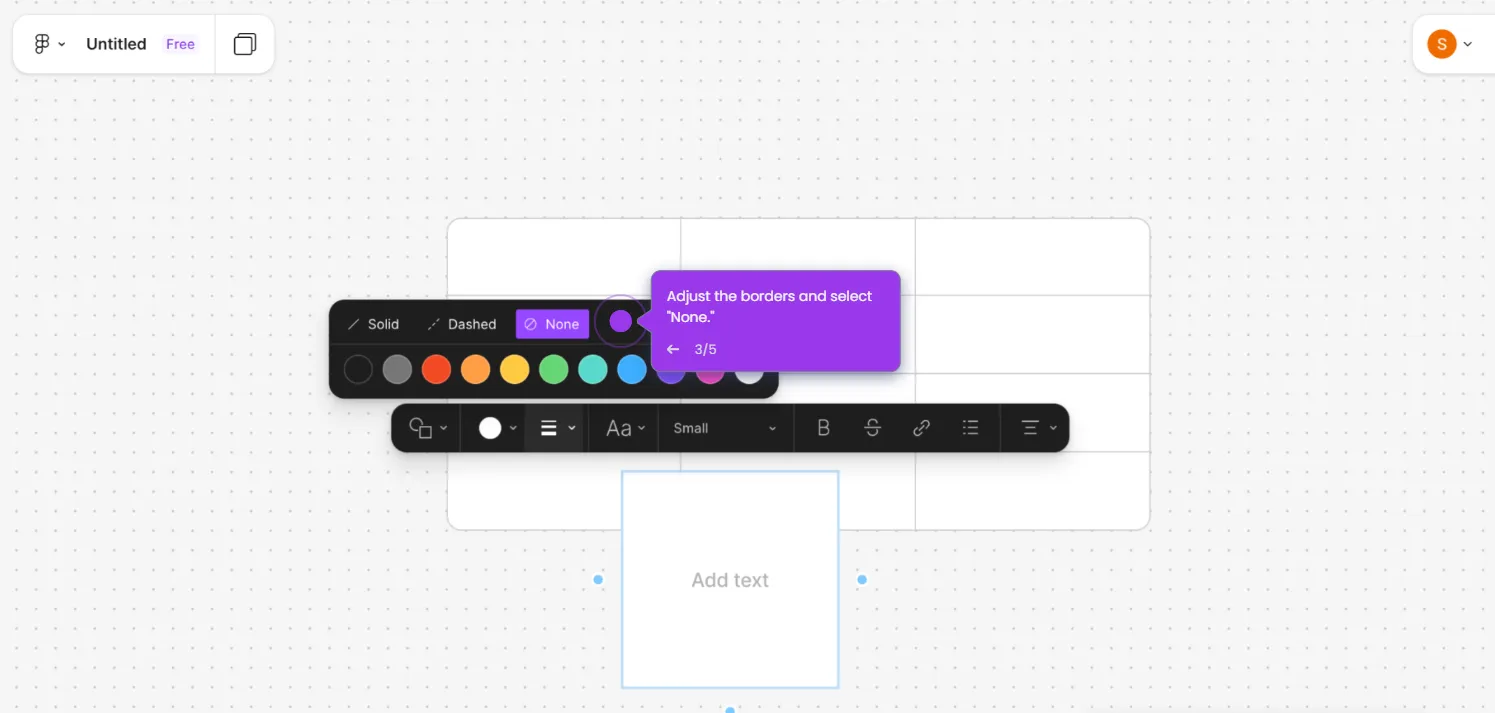Click the purple tutorial hotspot dot
Image resolution: width=1495 pixels, height=713 pixels.
click(x=621, y=321)
